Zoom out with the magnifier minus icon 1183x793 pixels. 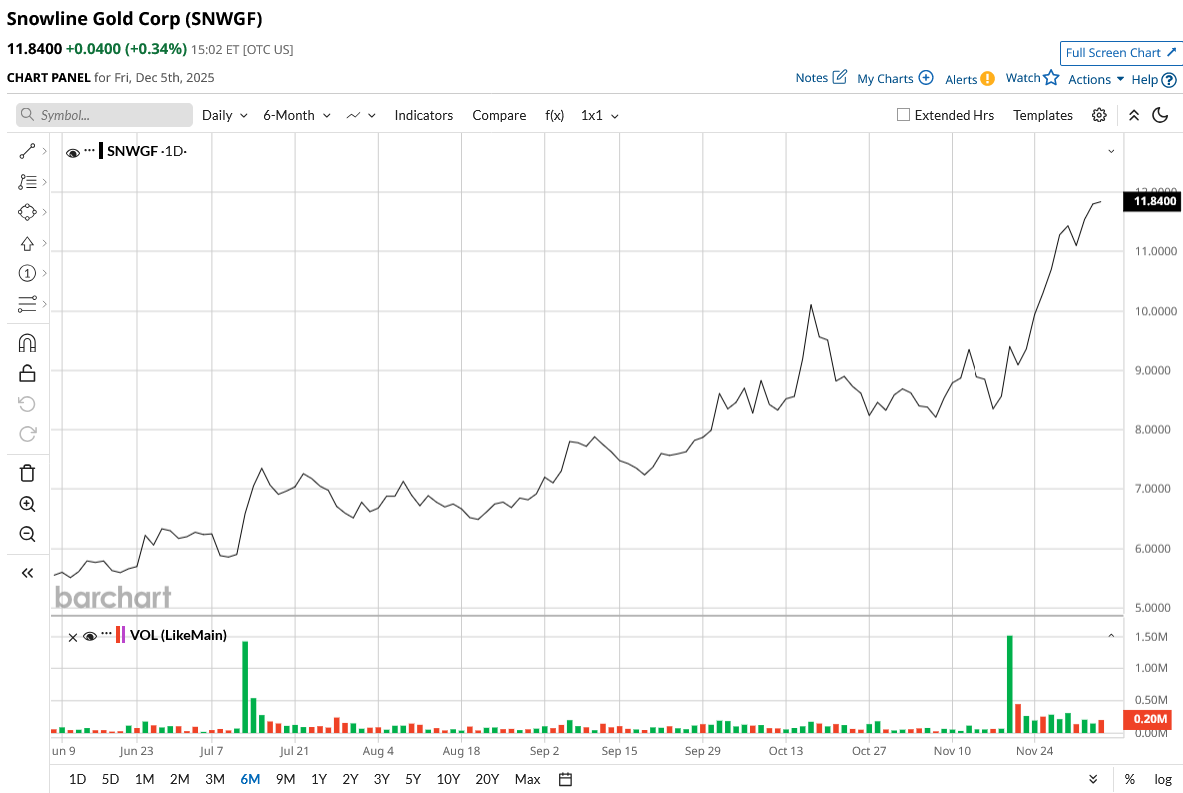click(27, 534)
